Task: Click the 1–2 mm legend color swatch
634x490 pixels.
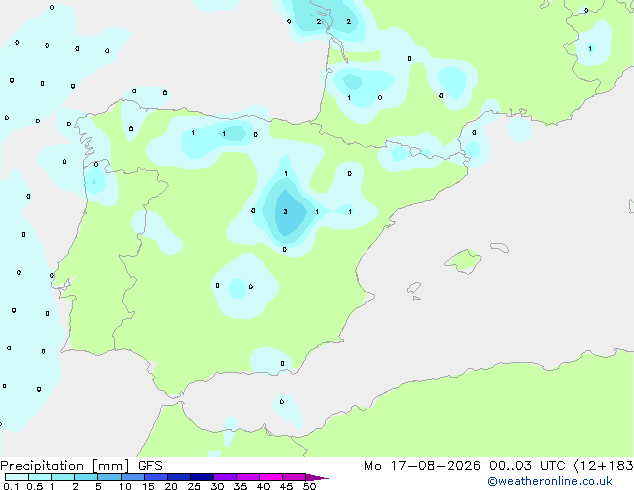Action: tap(63, 477)
